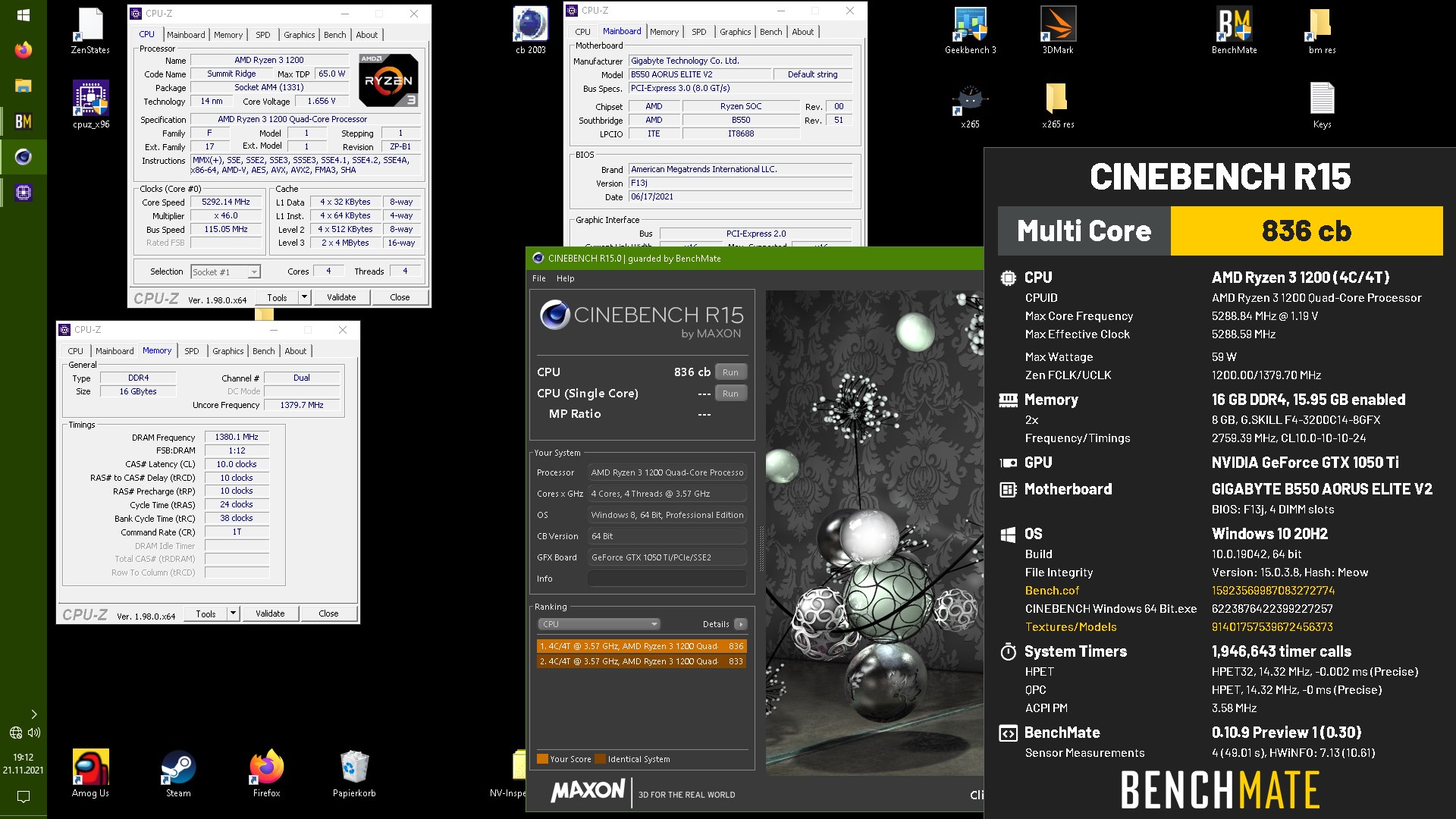Launch cb 2003 desktop shortcut
Image resolution: width=1456 pixels, height=819 pixels.
coord(531,31)
